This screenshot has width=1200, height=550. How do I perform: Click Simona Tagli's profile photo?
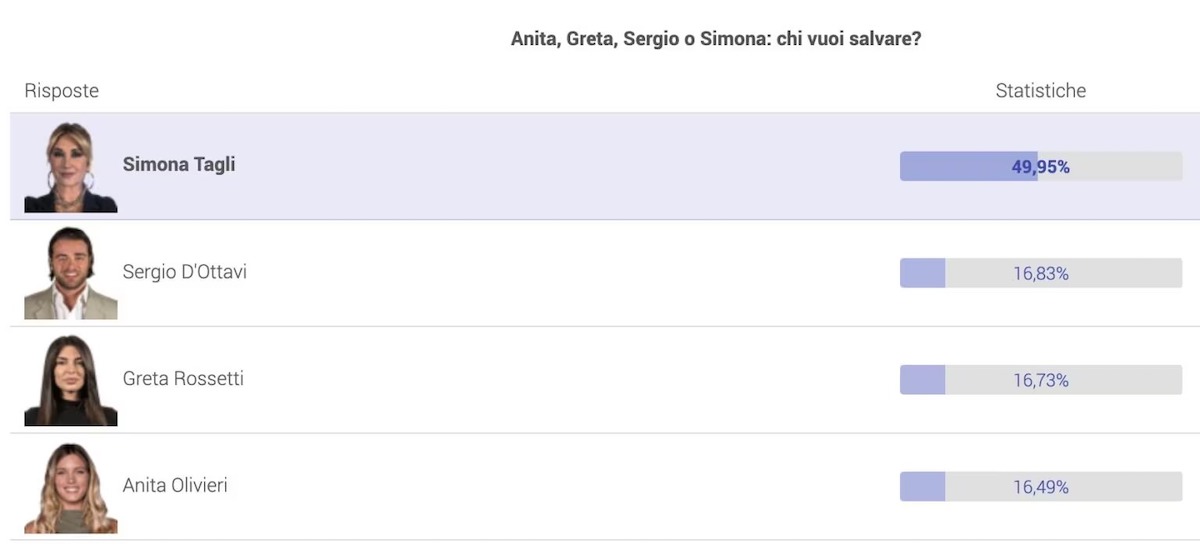point(71,167)
